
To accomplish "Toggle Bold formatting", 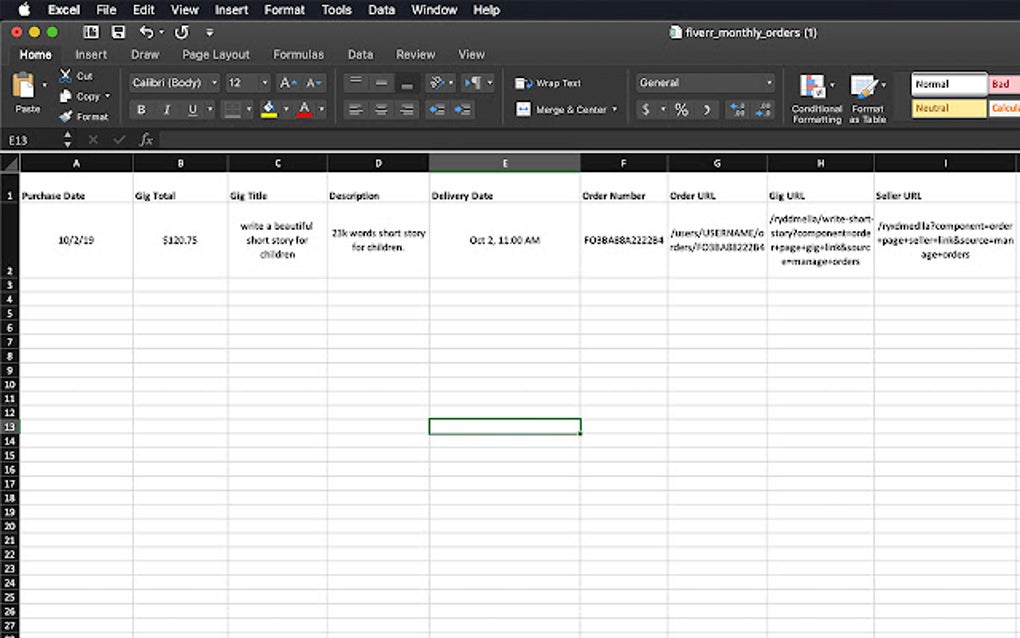I will (141, 109).
